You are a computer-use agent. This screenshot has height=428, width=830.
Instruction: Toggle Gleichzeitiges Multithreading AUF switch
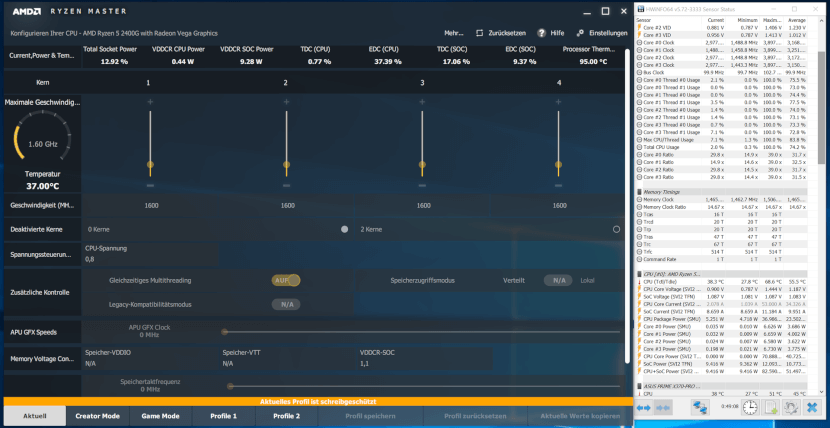coord(286,280)
